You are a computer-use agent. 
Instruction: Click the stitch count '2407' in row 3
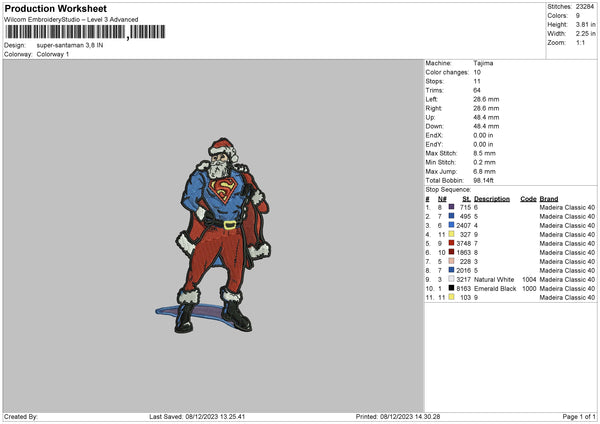(463, 225)
